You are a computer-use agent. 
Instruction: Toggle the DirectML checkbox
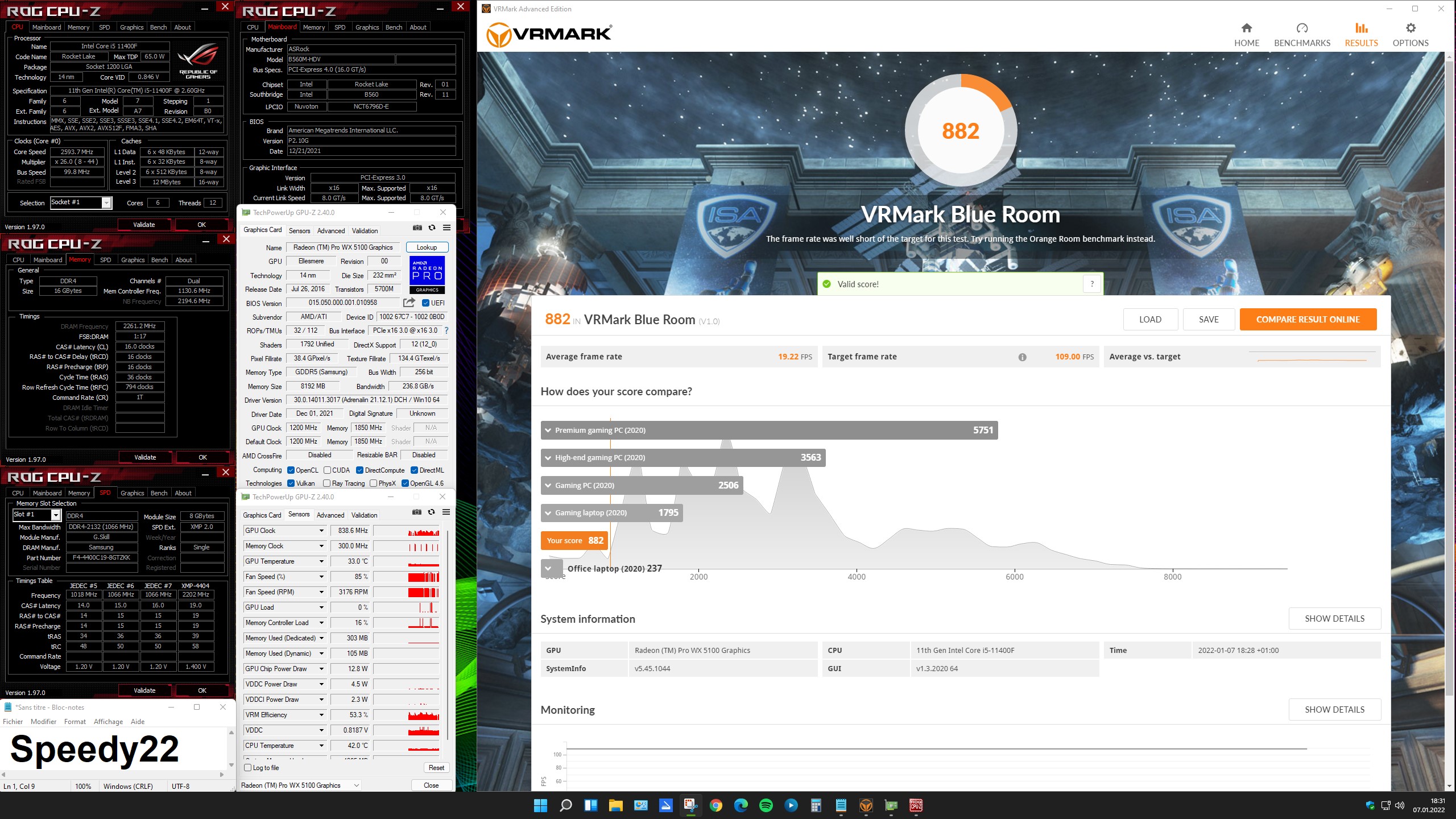click(414, 470)
